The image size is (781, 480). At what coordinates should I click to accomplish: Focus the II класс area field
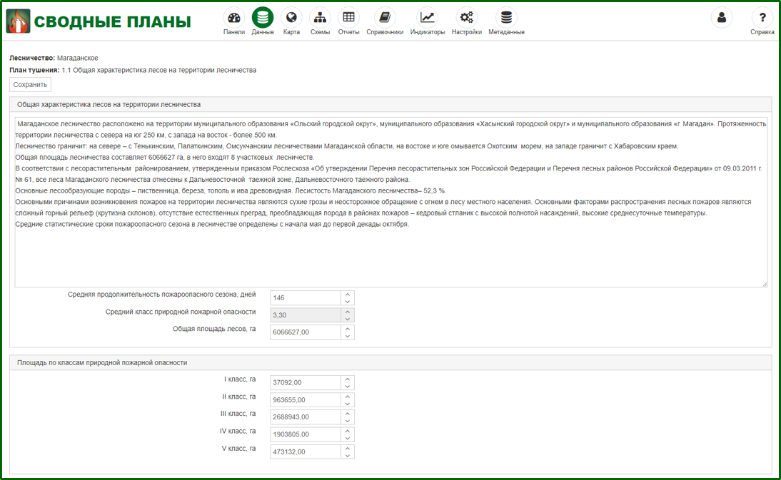305,400
